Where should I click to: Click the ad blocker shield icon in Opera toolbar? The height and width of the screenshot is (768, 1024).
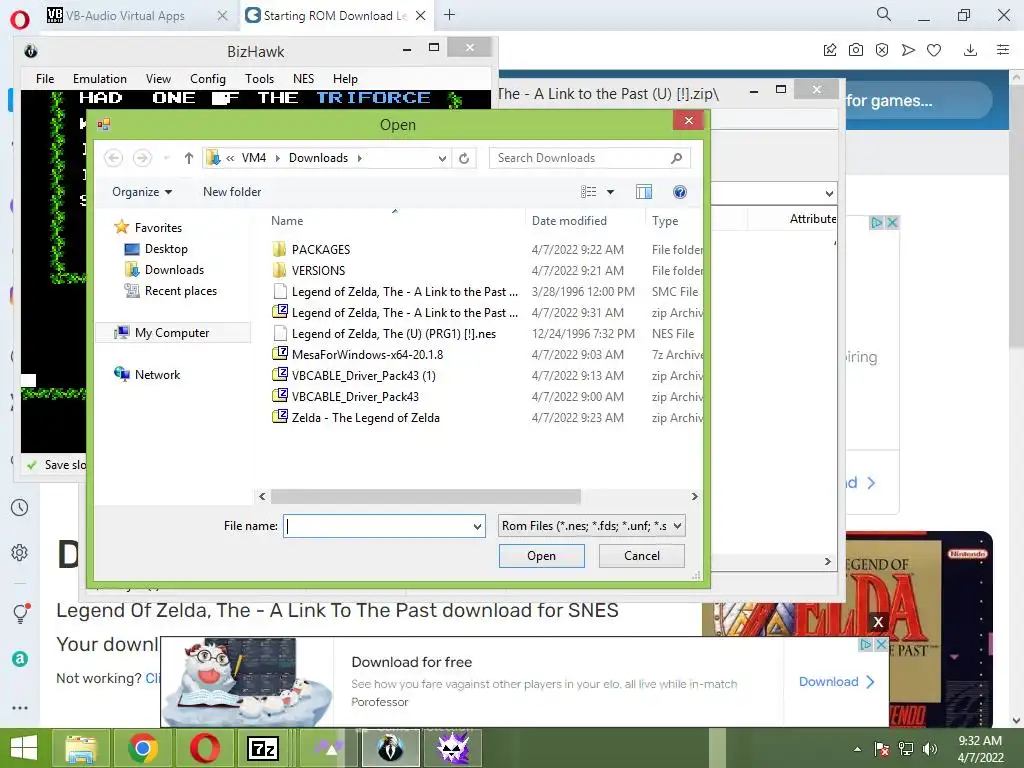[882, 50]
